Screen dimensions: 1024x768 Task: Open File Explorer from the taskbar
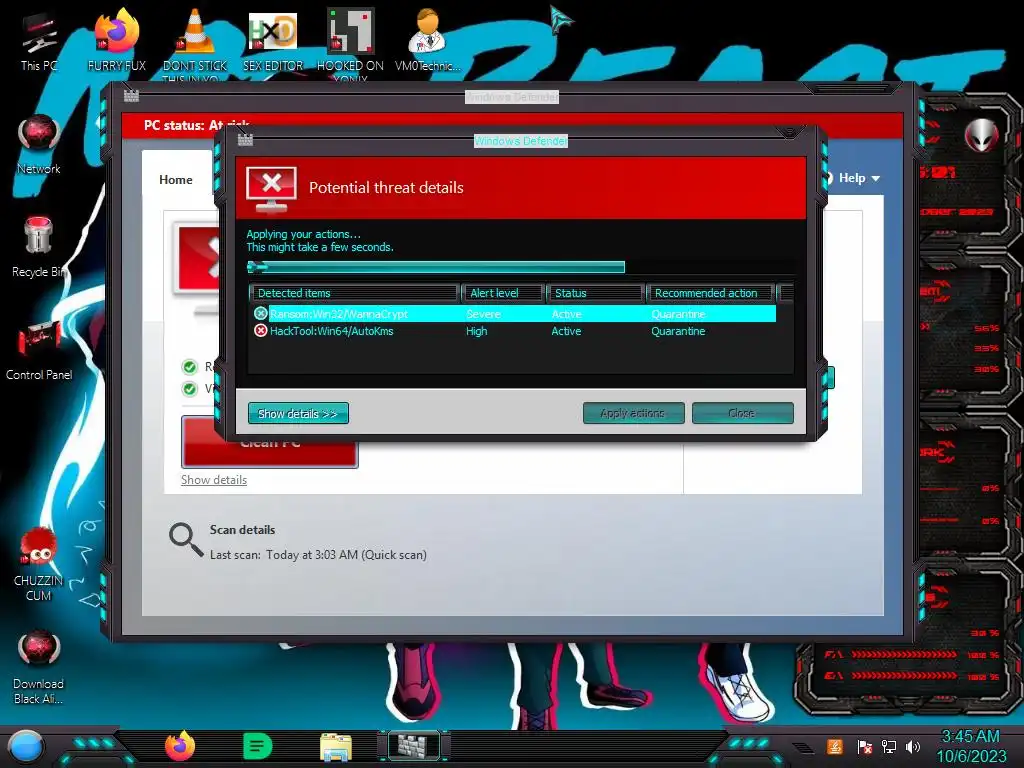[336, 747]
